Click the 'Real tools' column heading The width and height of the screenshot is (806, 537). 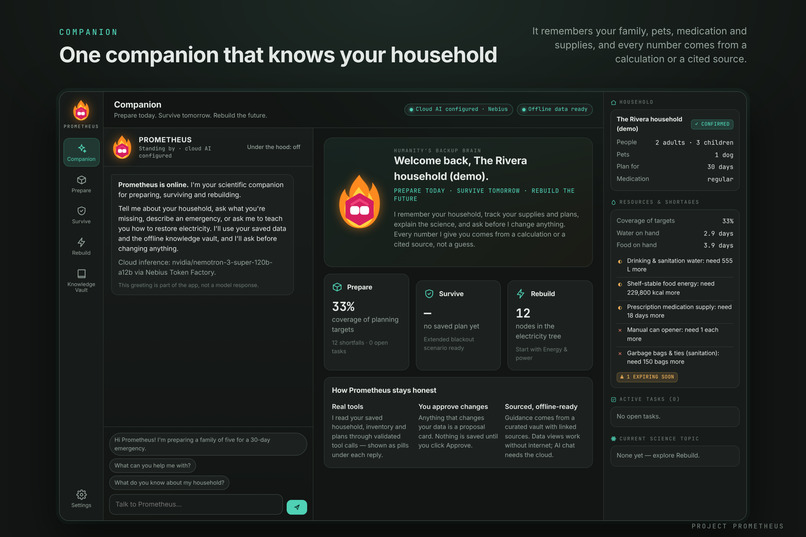[x=347, y=406]
